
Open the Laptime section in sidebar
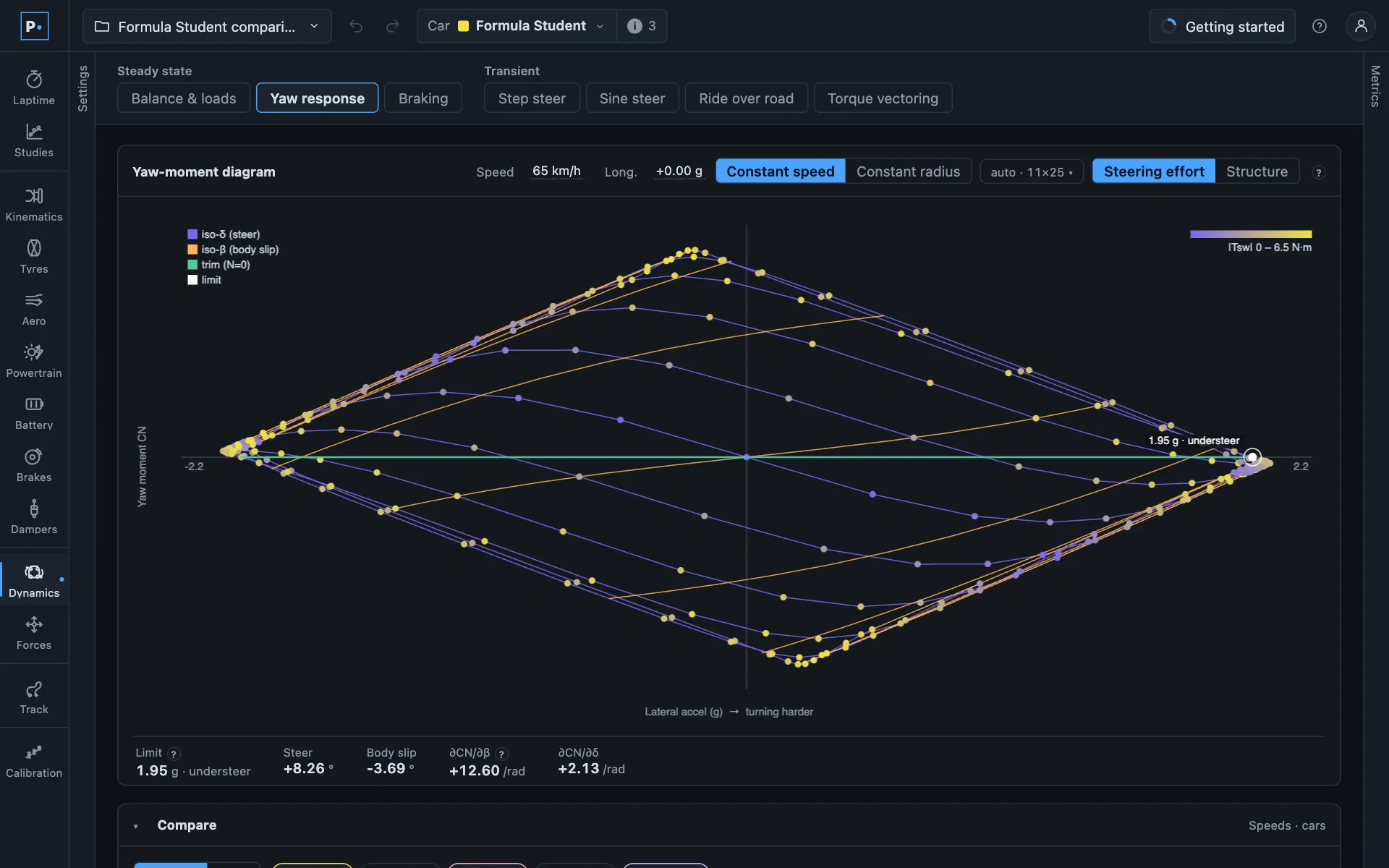[x=34, y=88]
